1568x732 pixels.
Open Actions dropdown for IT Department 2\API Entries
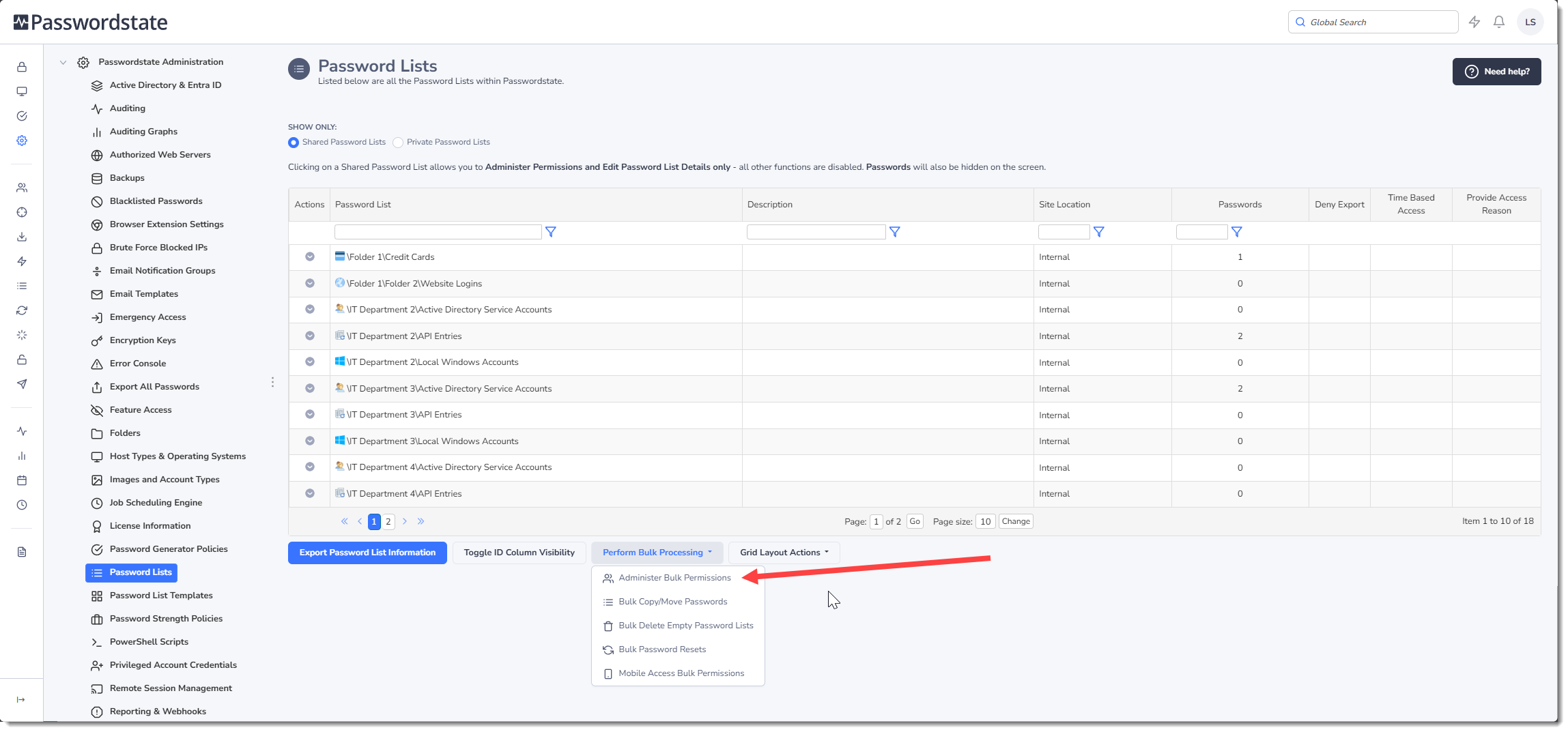pyautogui.click(x=310, y=336)
